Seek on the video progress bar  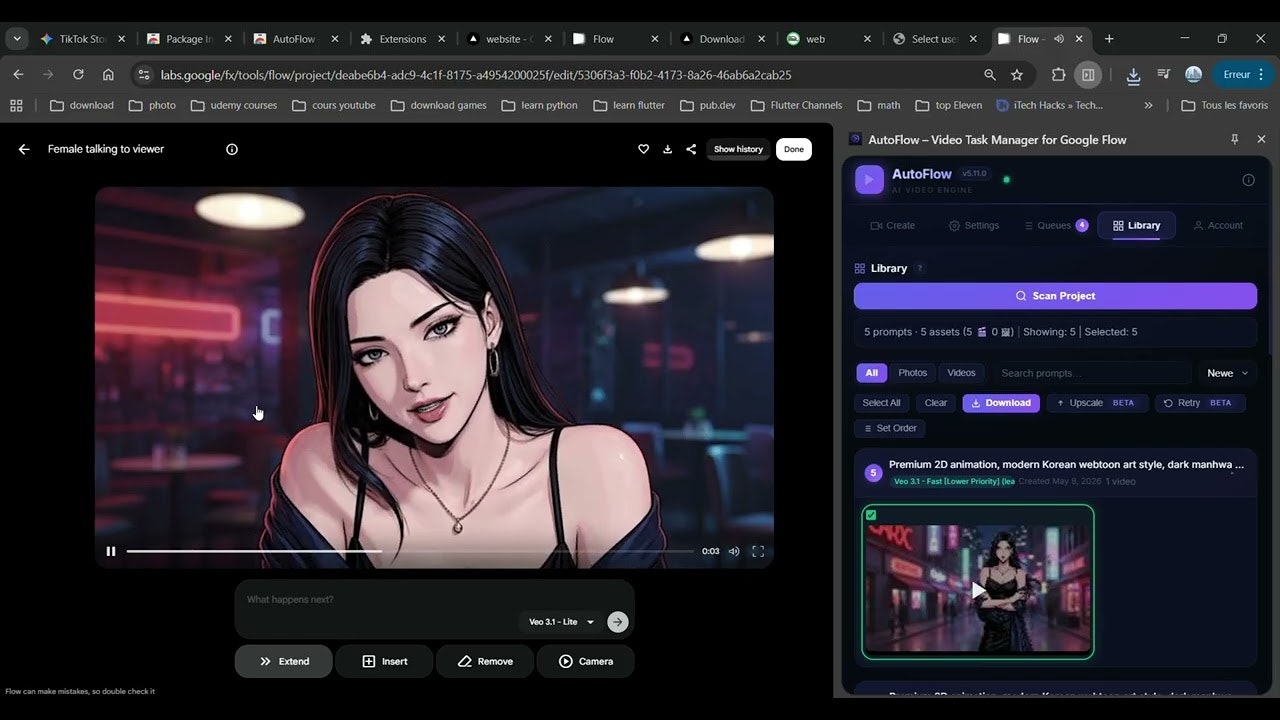click(410, 551)
